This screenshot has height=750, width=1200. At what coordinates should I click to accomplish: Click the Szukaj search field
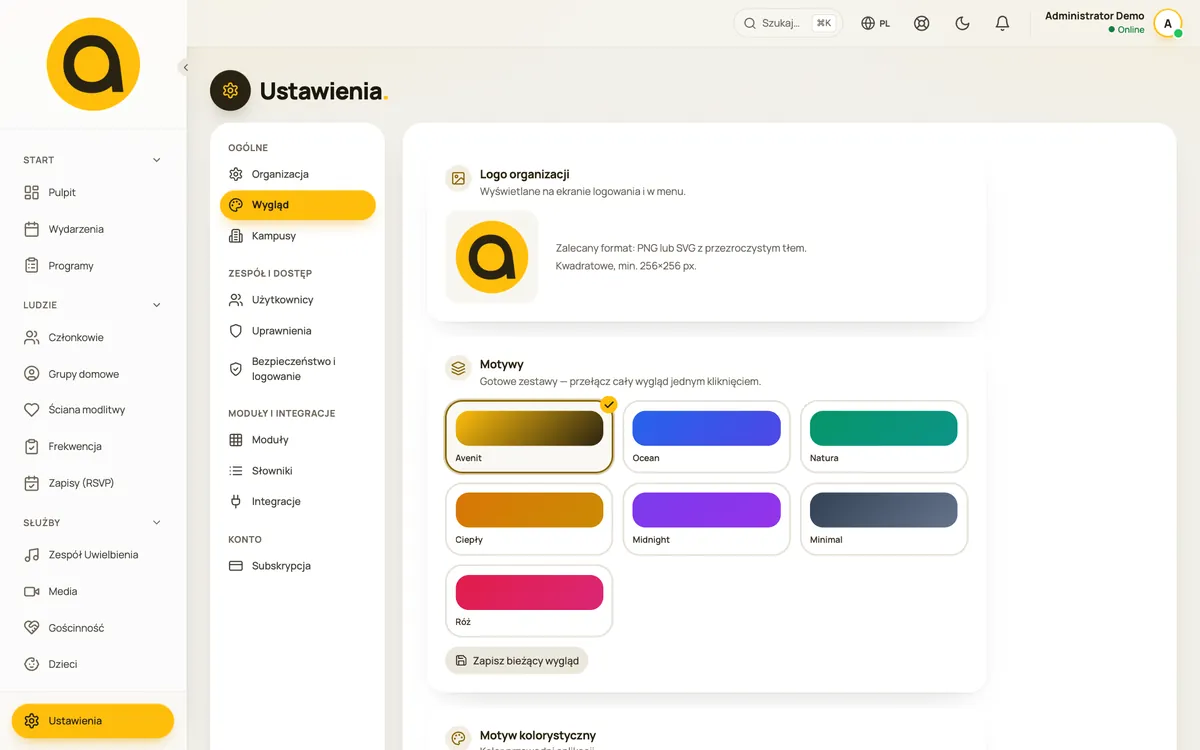point(788,23)
